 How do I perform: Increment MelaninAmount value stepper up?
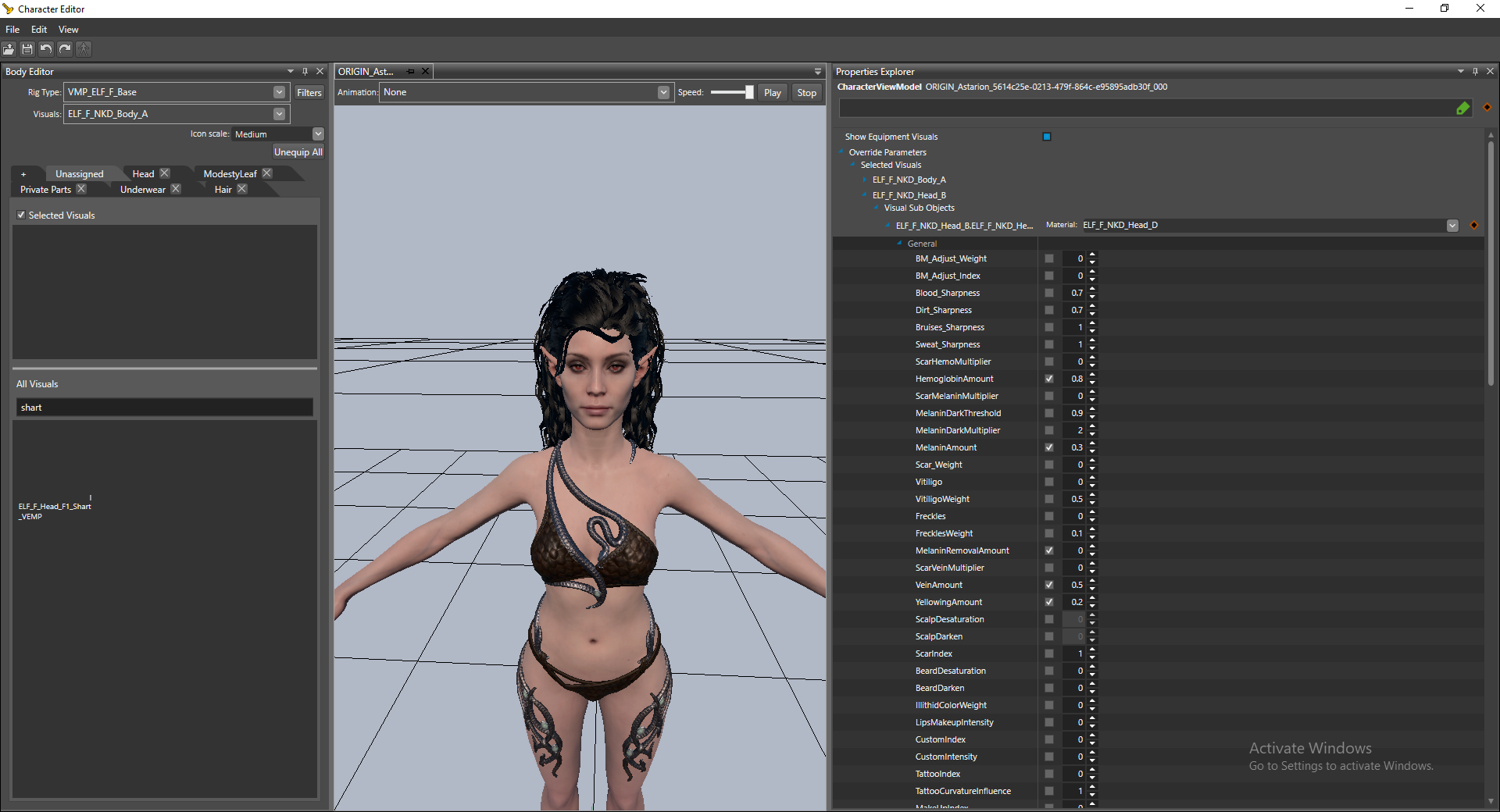[1092, 444]
